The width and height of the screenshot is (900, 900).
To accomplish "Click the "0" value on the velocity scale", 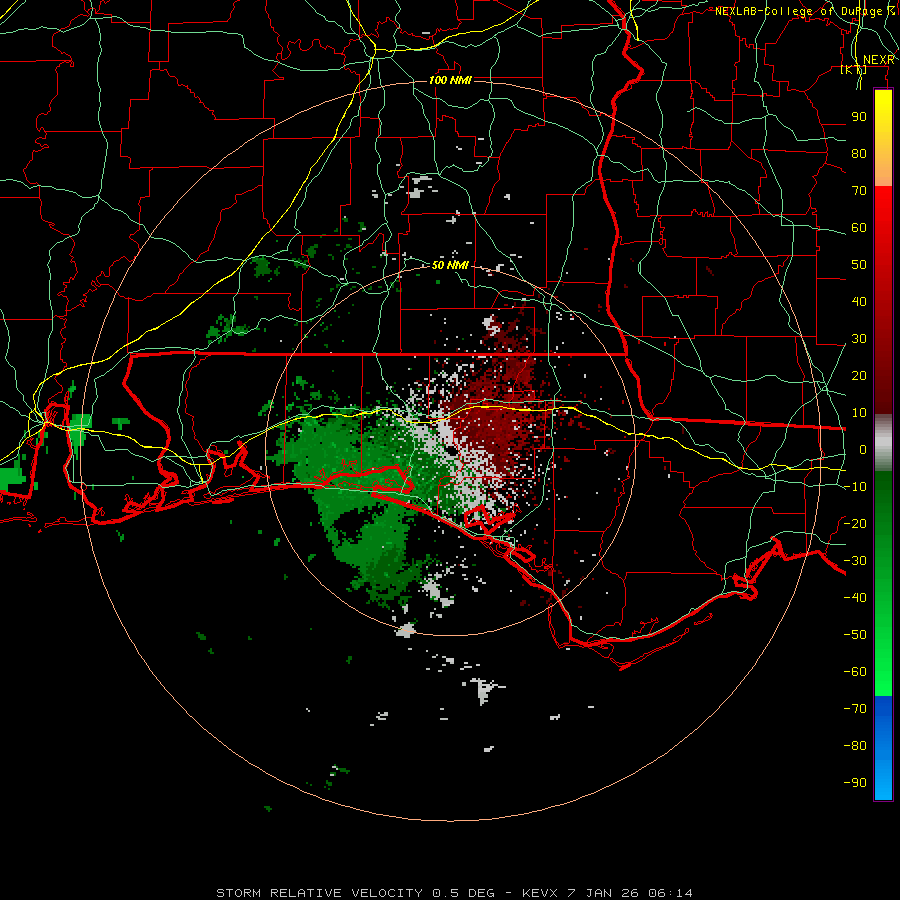I will [x=863, y=450].
